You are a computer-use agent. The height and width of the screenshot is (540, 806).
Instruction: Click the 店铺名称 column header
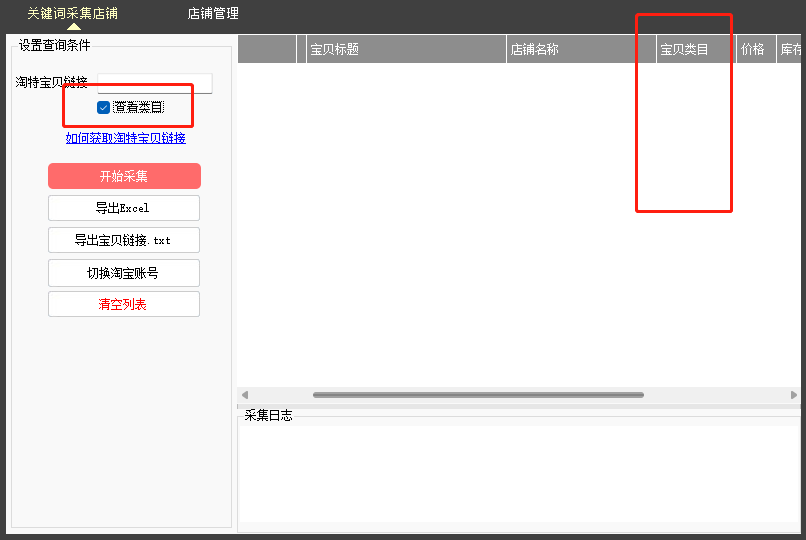(581, 49)
